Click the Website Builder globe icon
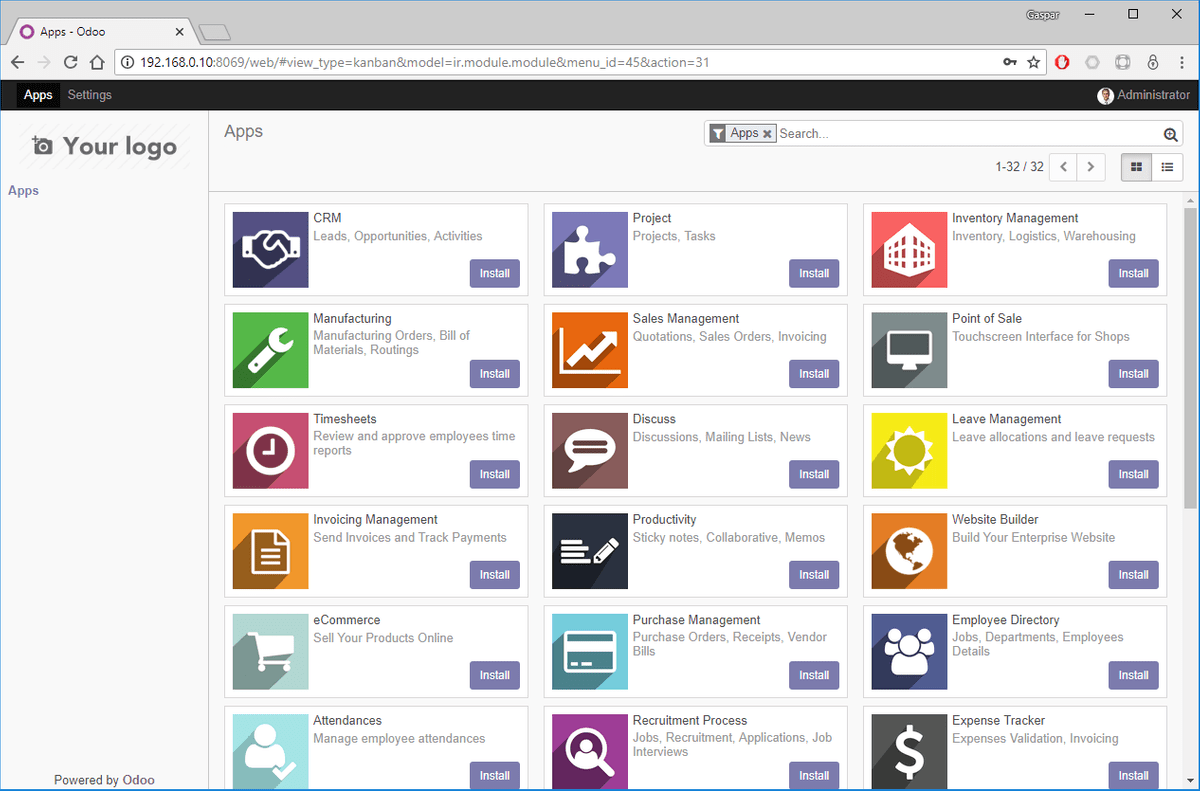This screenshot has width=1200, height=791. pyautogui.click(x=909, y=551)
